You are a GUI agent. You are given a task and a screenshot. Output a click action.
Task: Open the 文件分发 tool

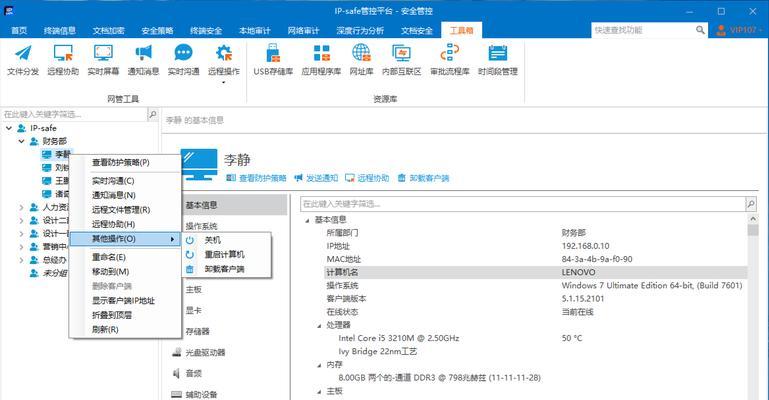point(23,60)
